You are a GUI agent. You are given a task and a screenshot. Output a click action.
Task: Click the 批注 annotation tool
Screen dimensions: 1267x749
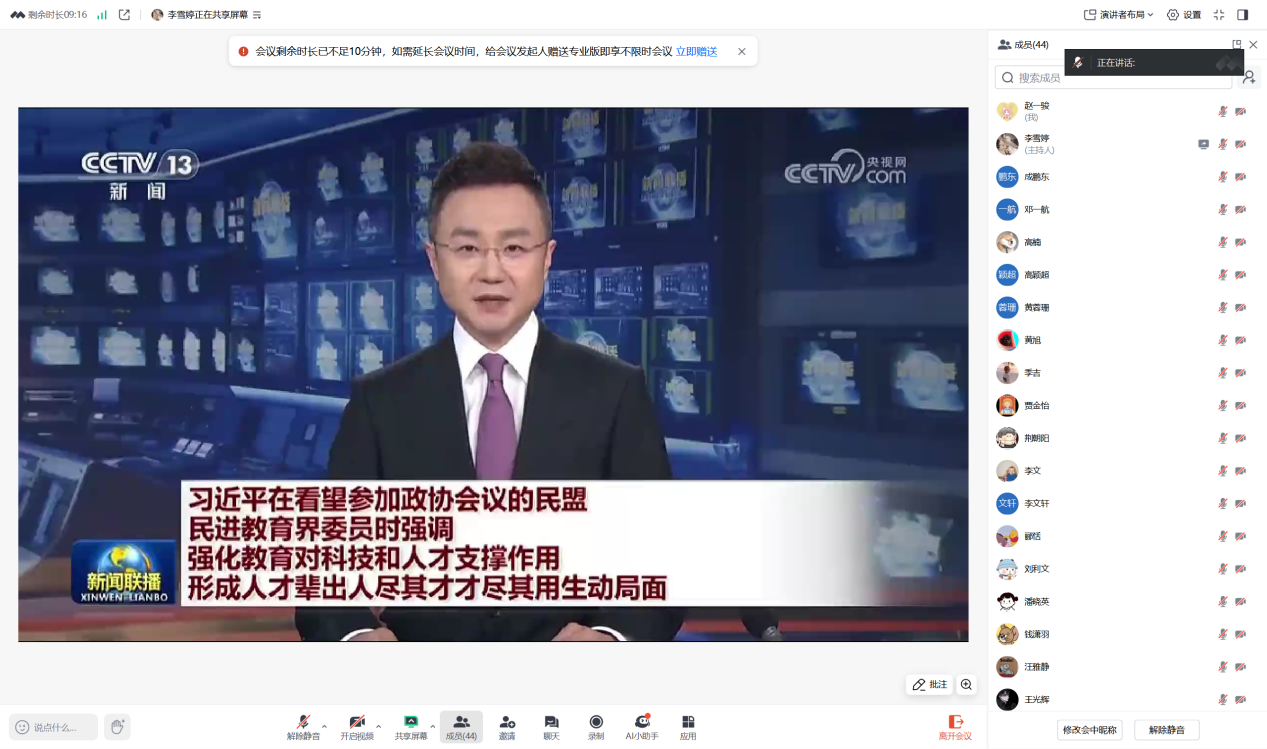point(929,685)
